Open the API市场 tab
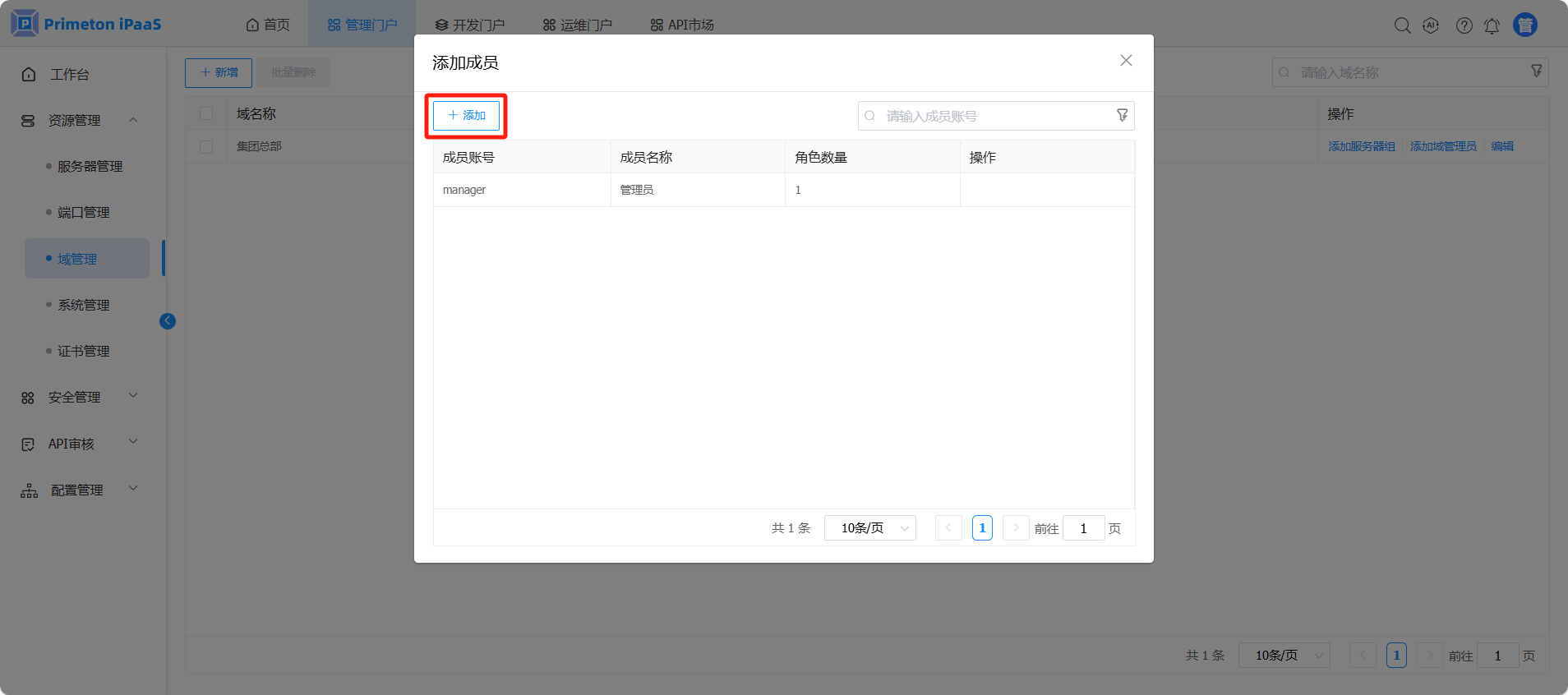The width and height of the screenshot is (1568, 695). 682,25
